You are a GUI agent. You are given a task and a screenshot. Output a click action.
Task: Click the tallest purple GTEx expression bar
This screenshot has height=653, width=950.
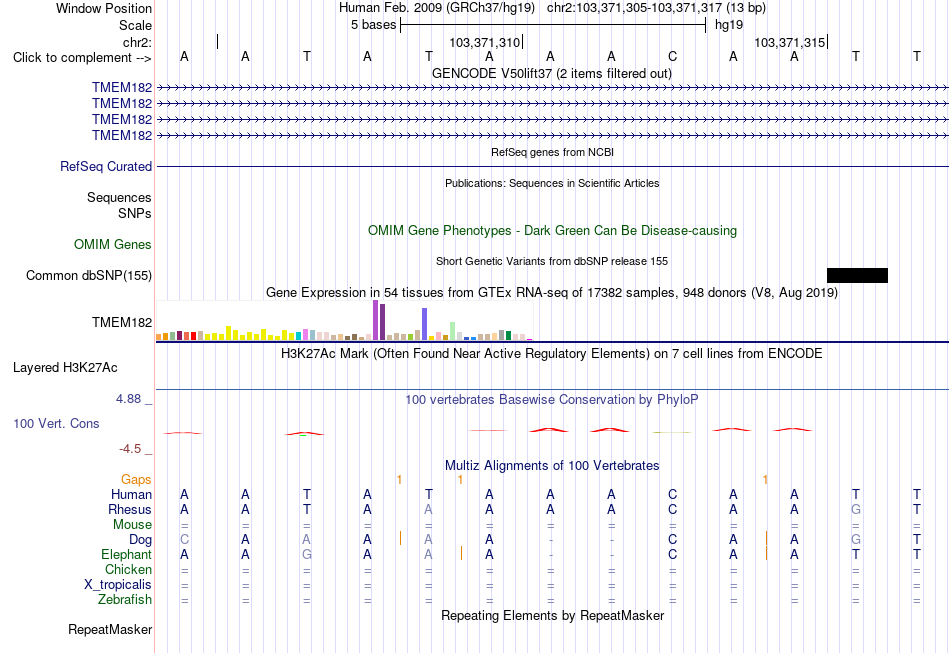(376, 320)
